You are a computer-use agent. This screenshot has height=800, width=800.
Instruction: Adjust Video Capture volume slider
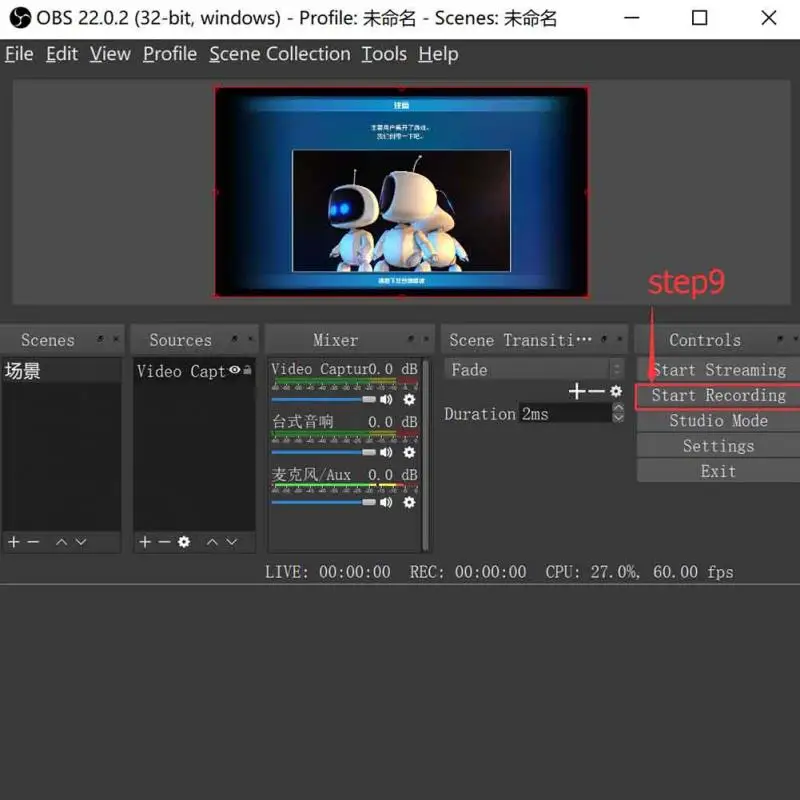click(323, 399)
